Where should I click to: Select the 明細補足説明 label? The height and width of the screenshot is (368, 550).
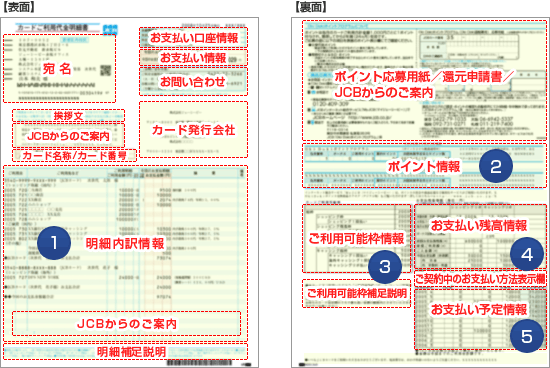(x=131, y=352)
